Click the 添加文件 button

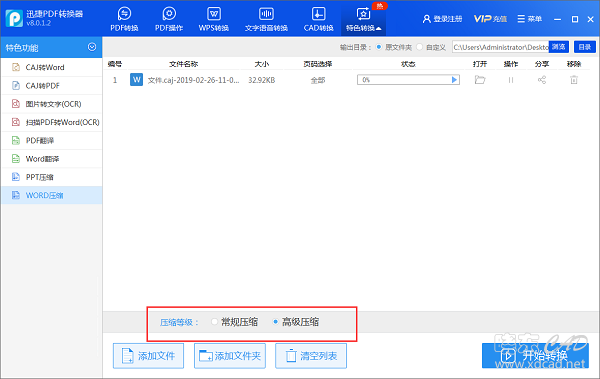coord(148,356)
